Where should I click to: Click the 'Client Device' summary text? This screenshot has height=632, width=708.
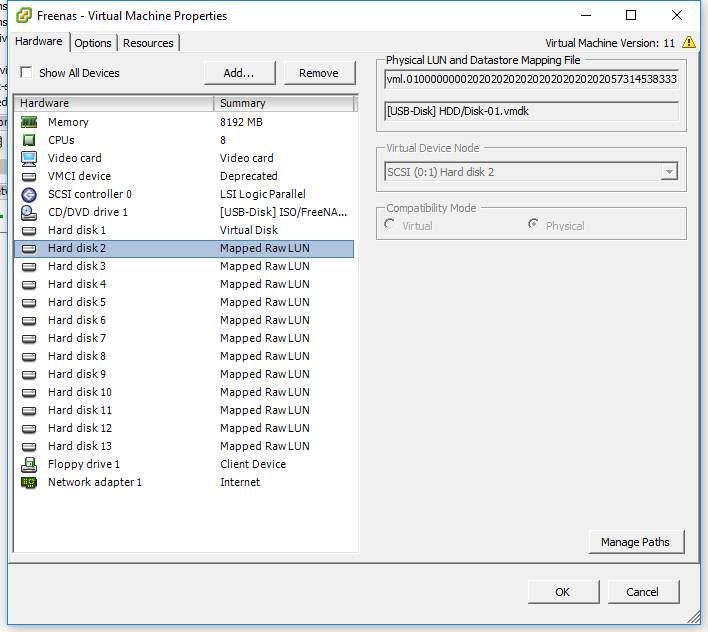[x=253, y=465]
